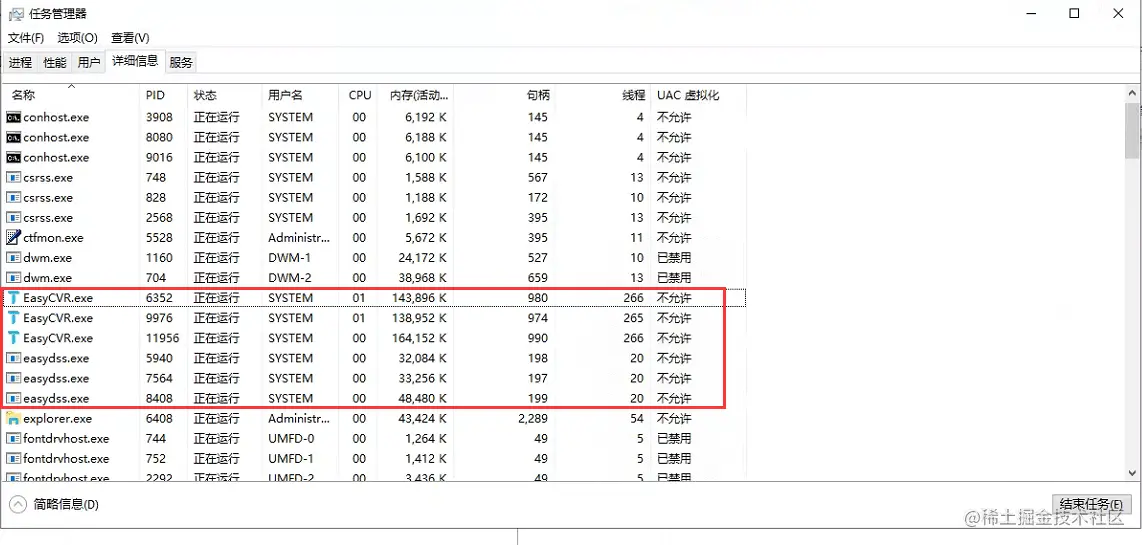
Task: Click EasyCVR.exe icon with PID 11956
Action: [13, 338]
